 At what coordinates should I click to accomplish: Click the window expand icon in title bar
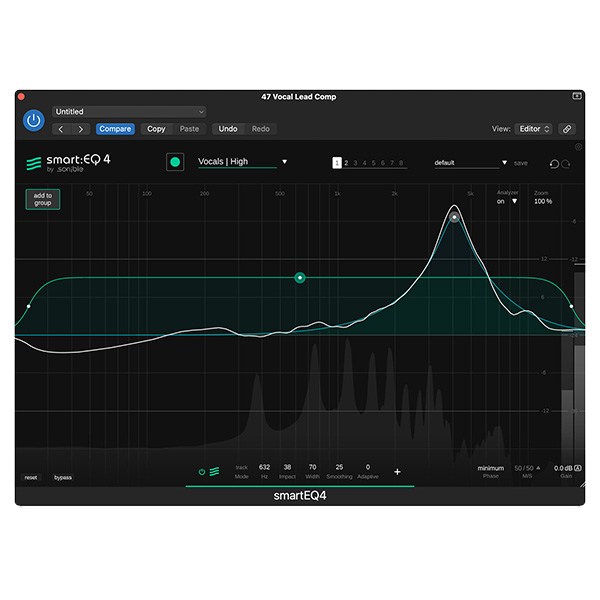577,96
